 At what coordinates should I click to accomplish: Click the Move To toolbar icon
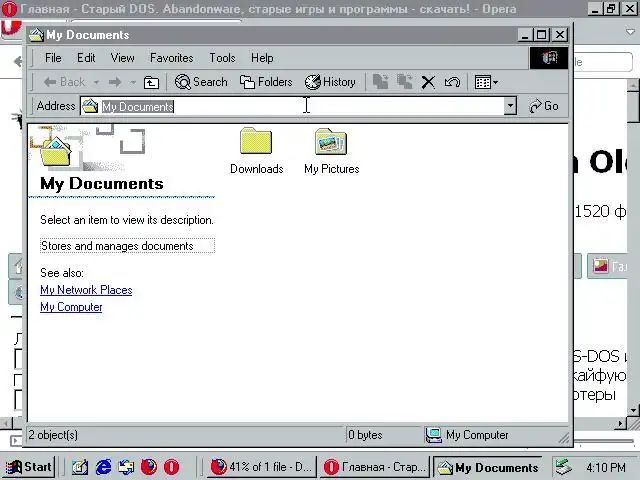click(x=380, y=82)
